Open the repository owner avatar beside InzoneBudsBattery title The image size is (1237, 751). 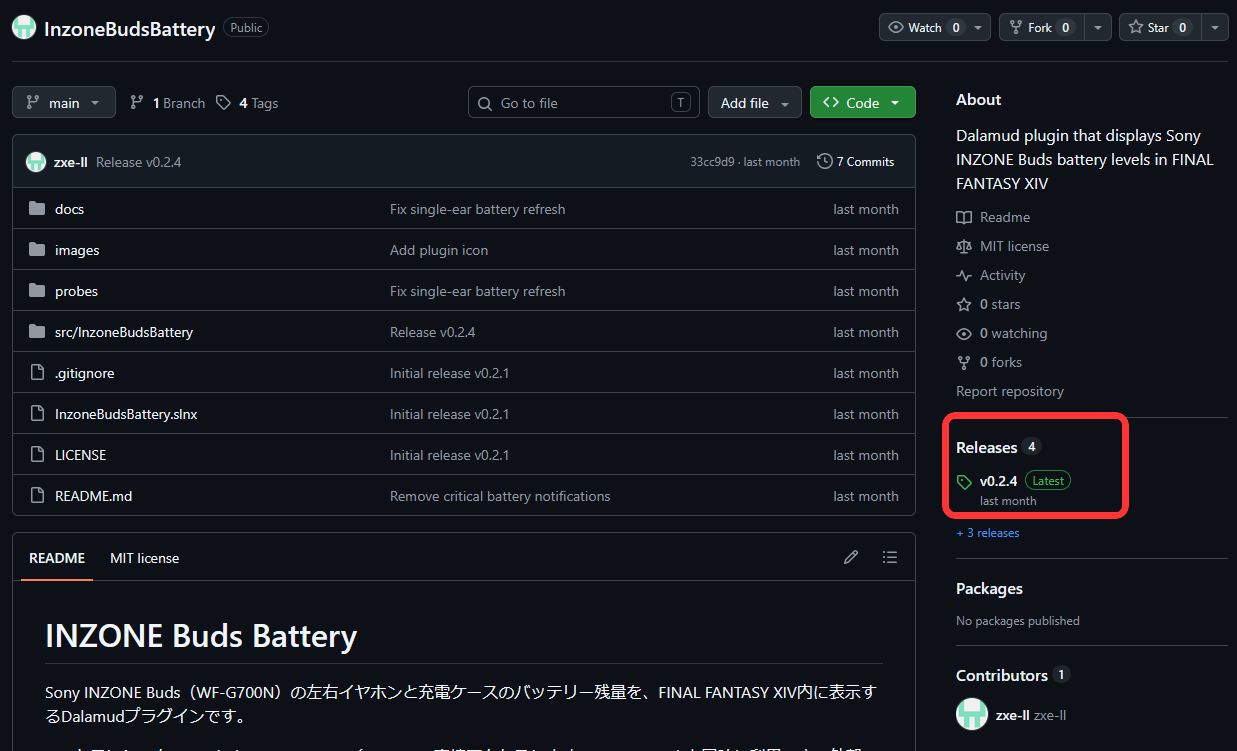click(24, 28)
